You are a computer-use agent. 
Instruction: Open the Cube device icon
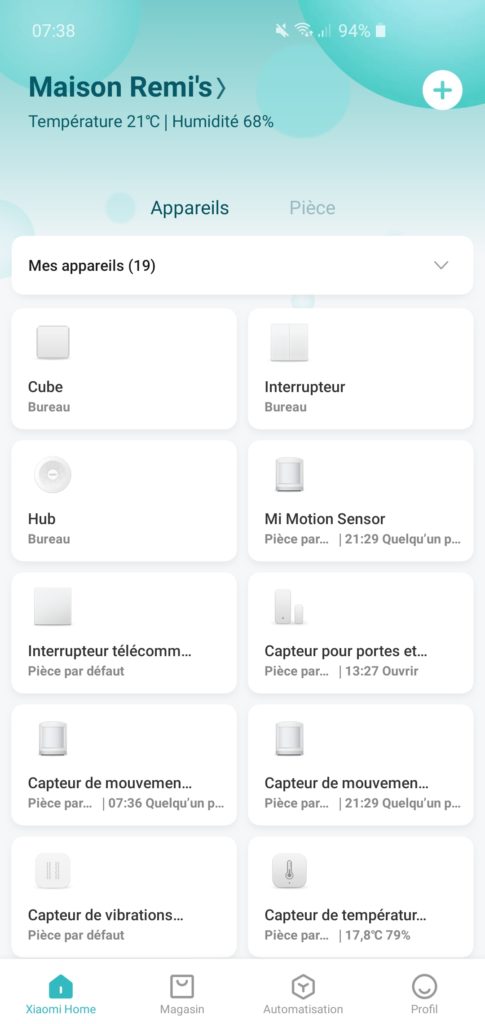53,342
